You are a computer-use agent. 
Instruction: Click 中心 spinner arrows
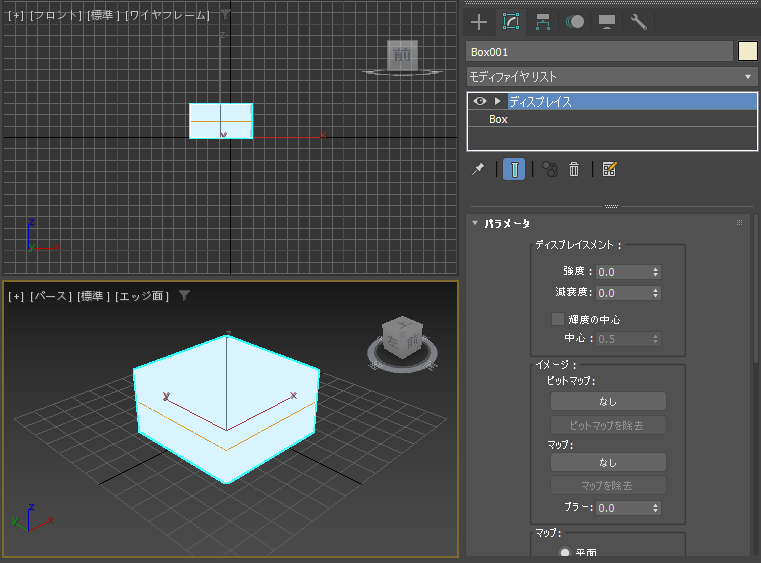point(656,339)
